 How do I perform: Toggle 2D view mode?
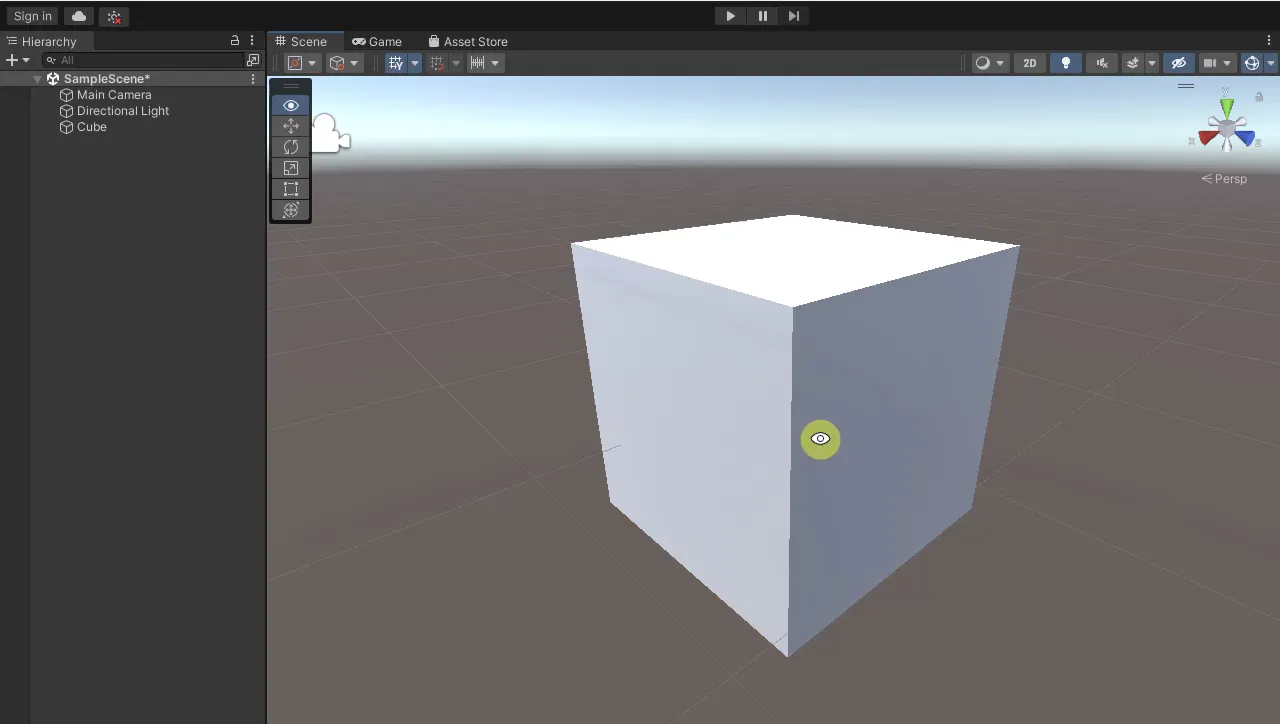1030,63
